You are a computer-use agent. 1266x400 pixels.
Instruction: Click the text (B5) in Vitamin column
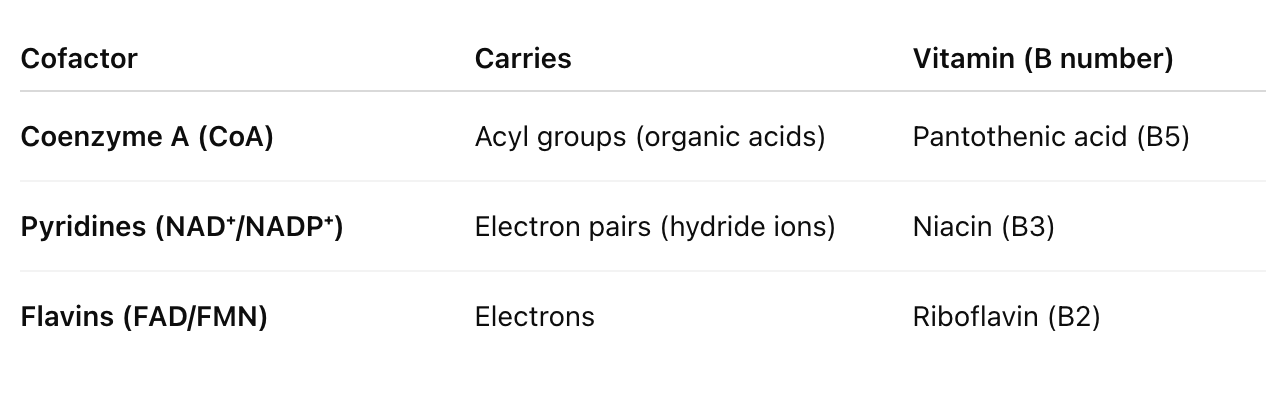[x=1163, y=136]
